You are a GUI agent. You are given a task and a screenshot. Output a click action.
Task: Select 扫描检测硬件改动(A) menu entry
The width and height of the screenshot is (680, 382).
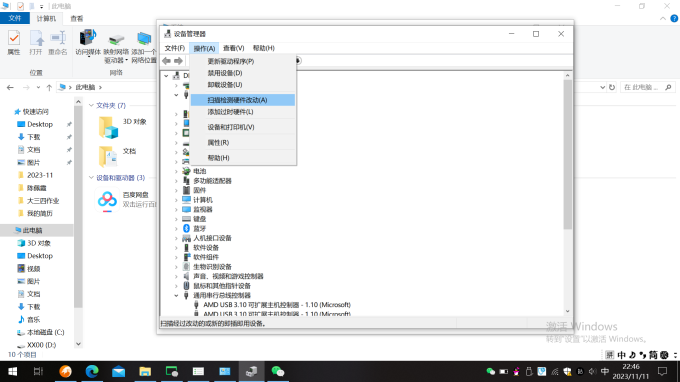243,100
